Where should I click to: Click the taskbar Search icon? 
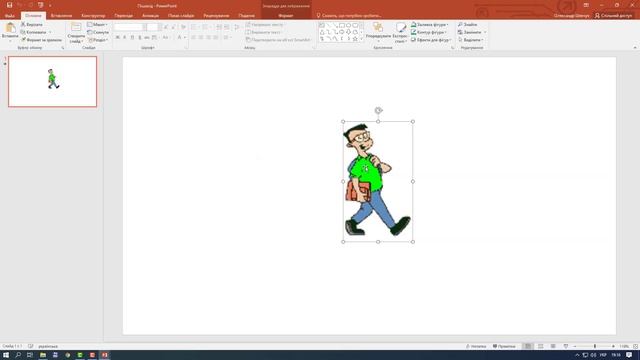coord(18,355)
